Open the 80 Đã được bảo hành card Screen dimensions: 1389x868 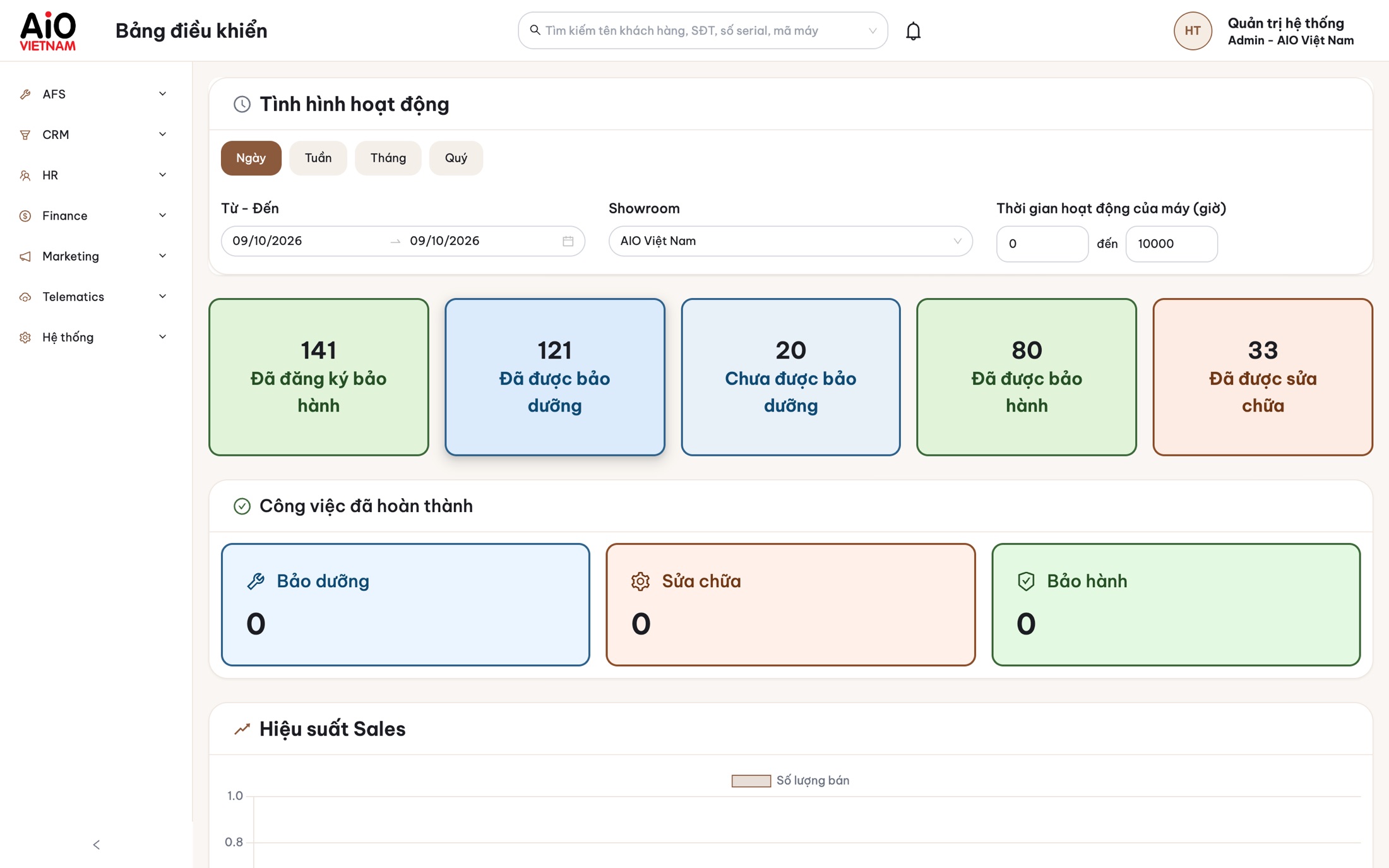[1027, 377]
